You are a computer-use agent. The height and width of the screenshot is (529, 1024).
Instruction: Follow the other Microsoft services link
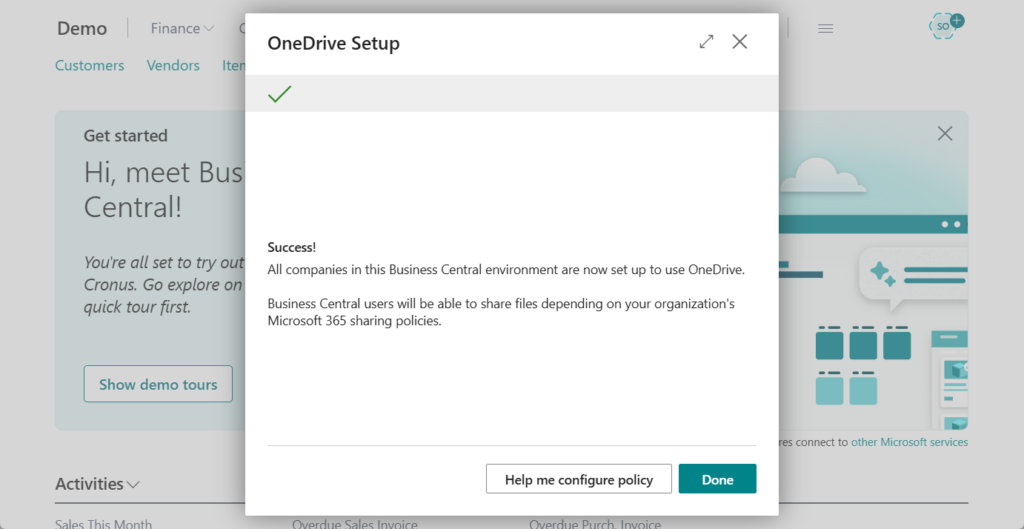coord(909,442)
